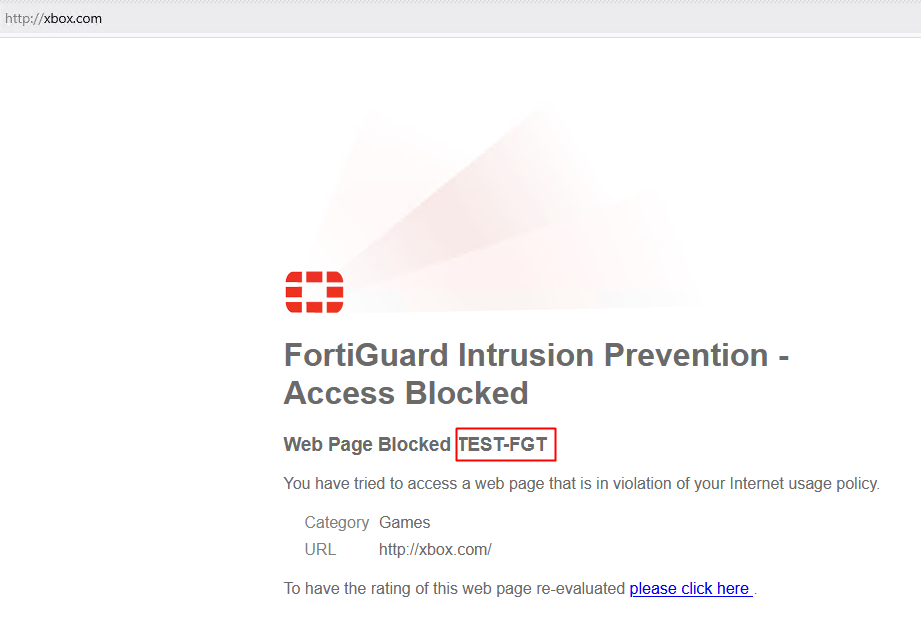921x623 pixels.
Task: Click the red Fortinet logo icon
Action: (x=314, y=292)
